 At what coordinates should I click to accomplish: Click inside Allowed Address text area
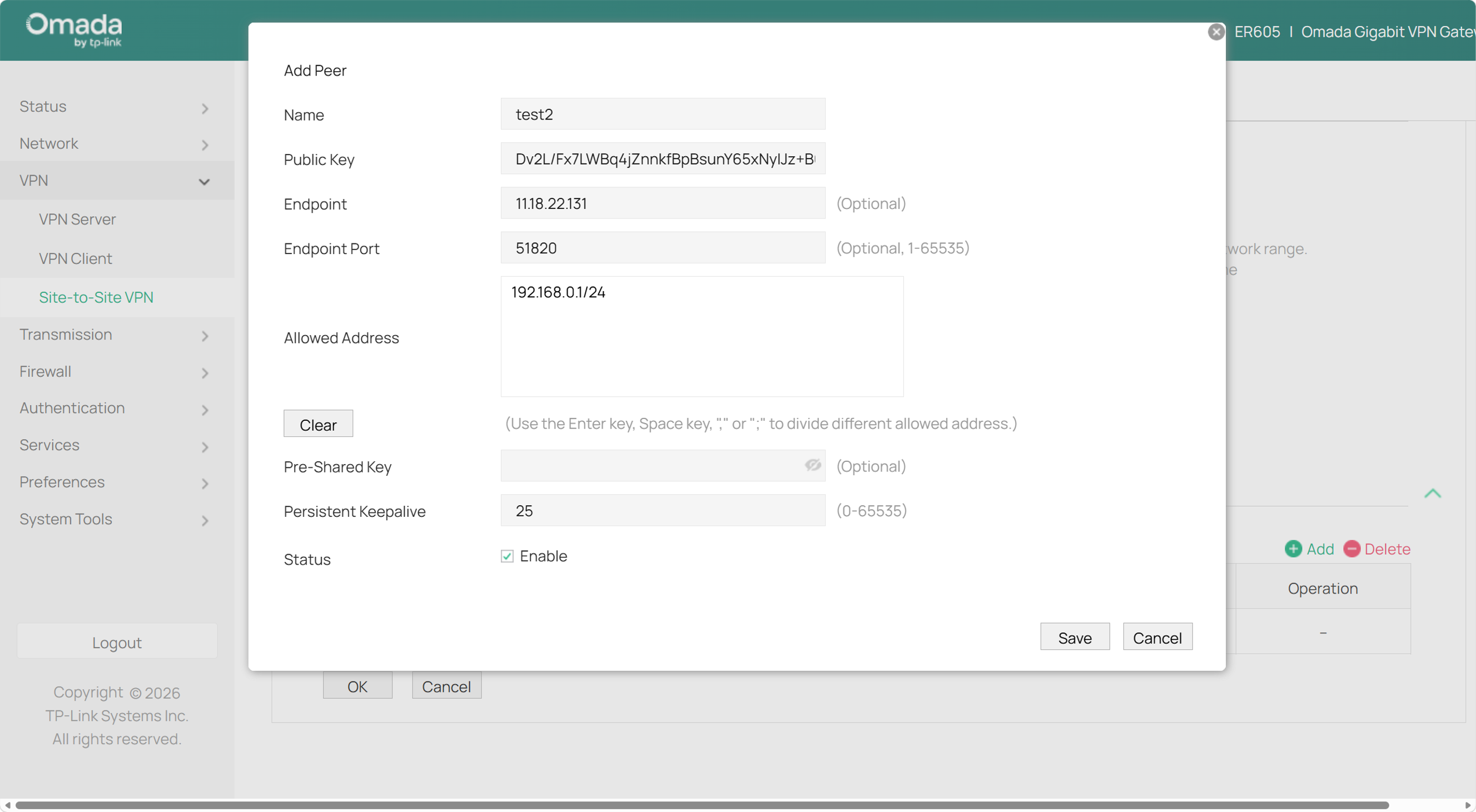pyautogui.click(x=702, y=337)
